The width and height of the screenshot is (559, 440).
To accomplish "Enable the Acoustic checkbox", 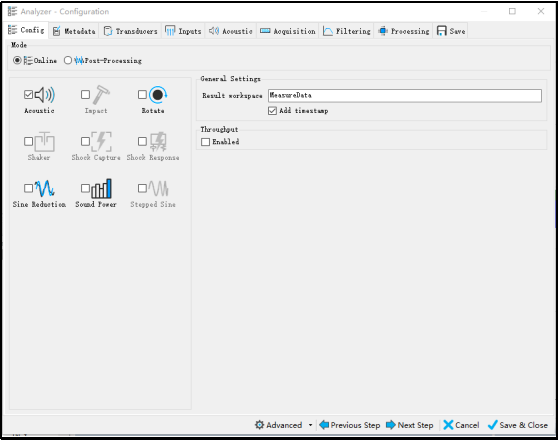I will click(29, 94).
